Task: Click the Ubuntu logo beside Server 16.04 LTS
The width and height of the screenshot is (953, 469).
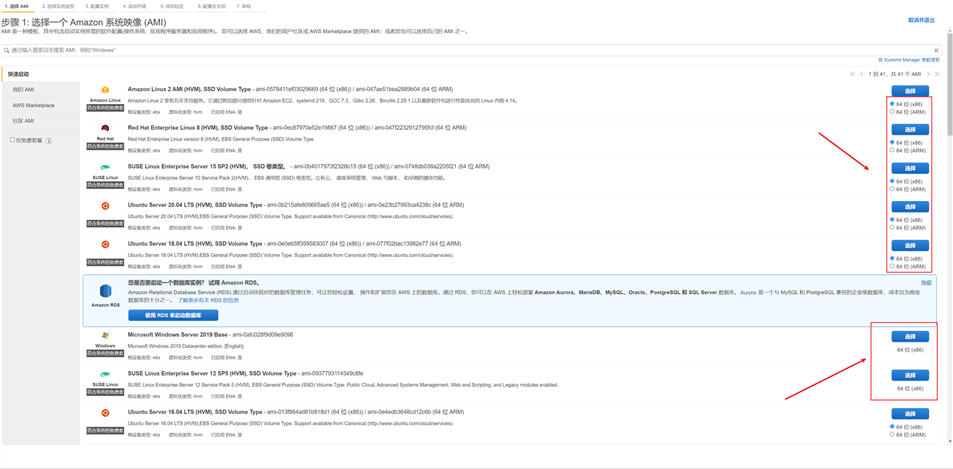Action: (105, 413)
